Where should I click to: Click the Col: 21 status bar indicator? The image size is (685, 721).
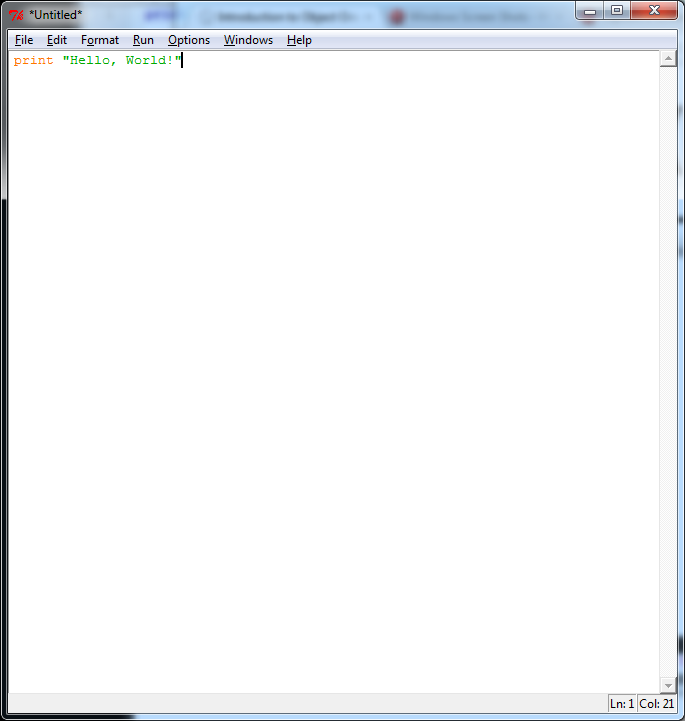click(x=656, y=704)
